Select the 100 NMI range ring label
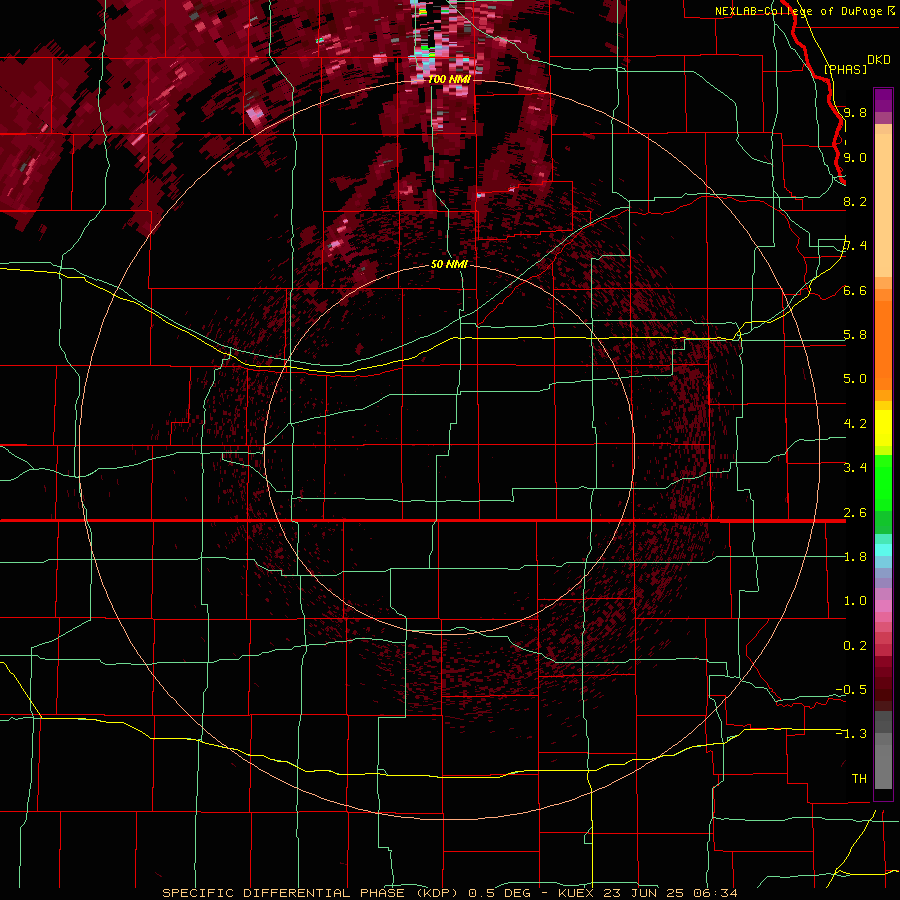 tap(449, 79)
